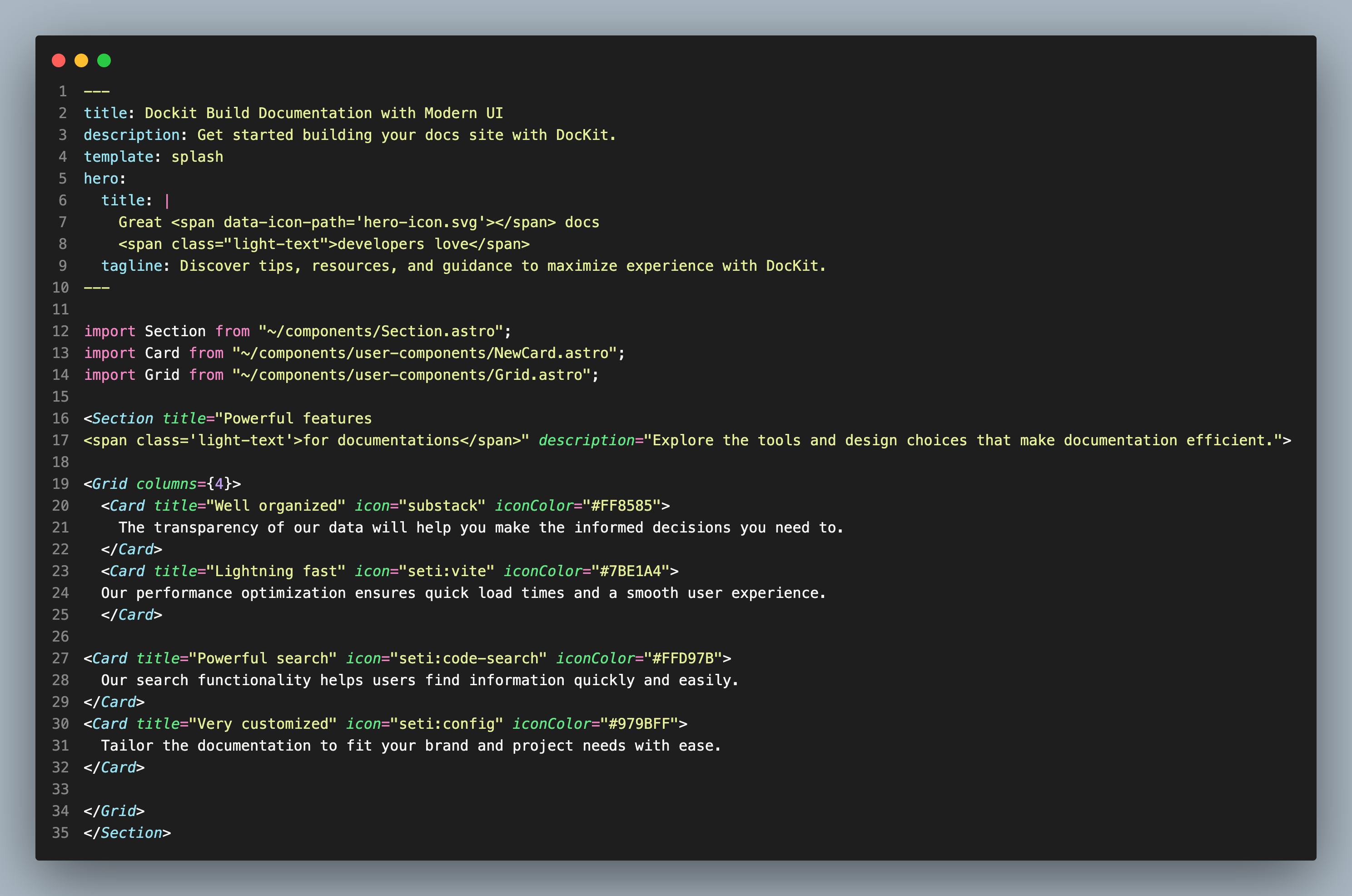Click the hex color value #979BFF
The image size is (1352, 896).
(640, 723)
